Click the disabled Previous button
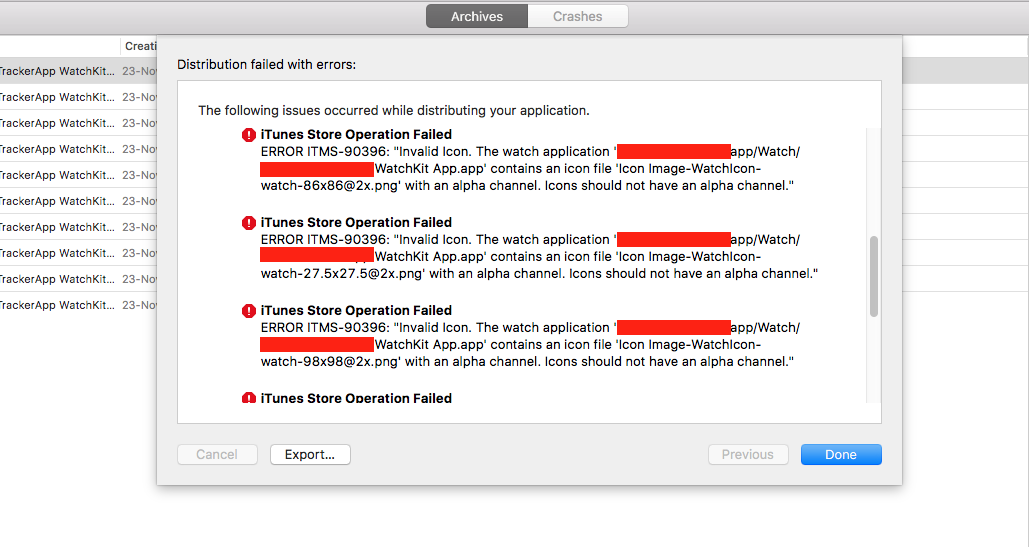 click(748, 454)
